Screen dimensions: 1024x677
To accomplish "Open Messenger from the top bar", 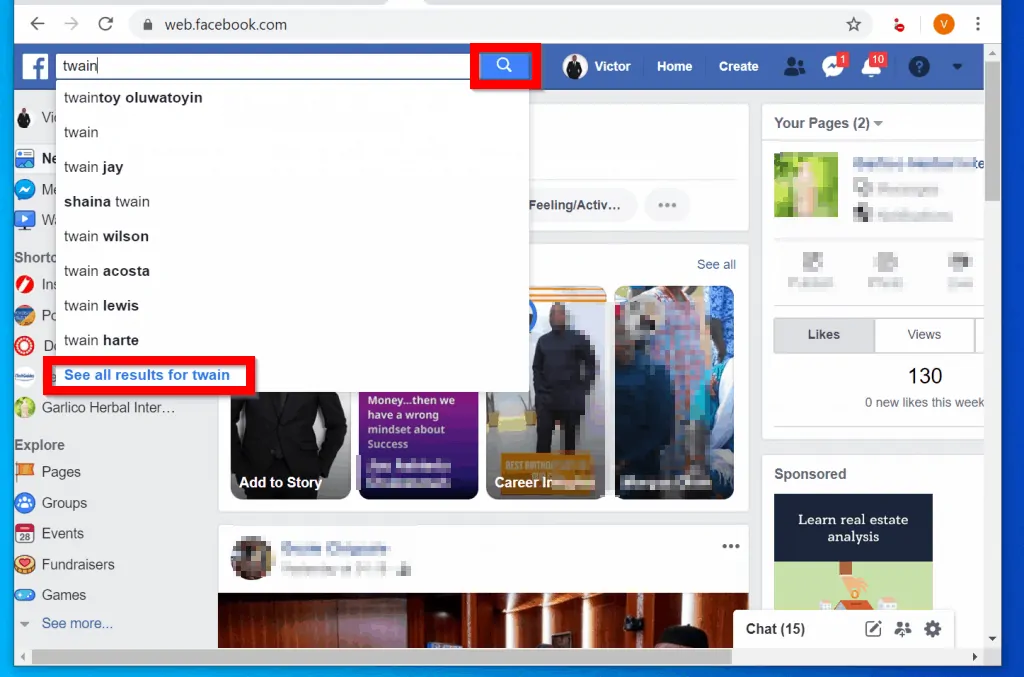I will (833, 65).
